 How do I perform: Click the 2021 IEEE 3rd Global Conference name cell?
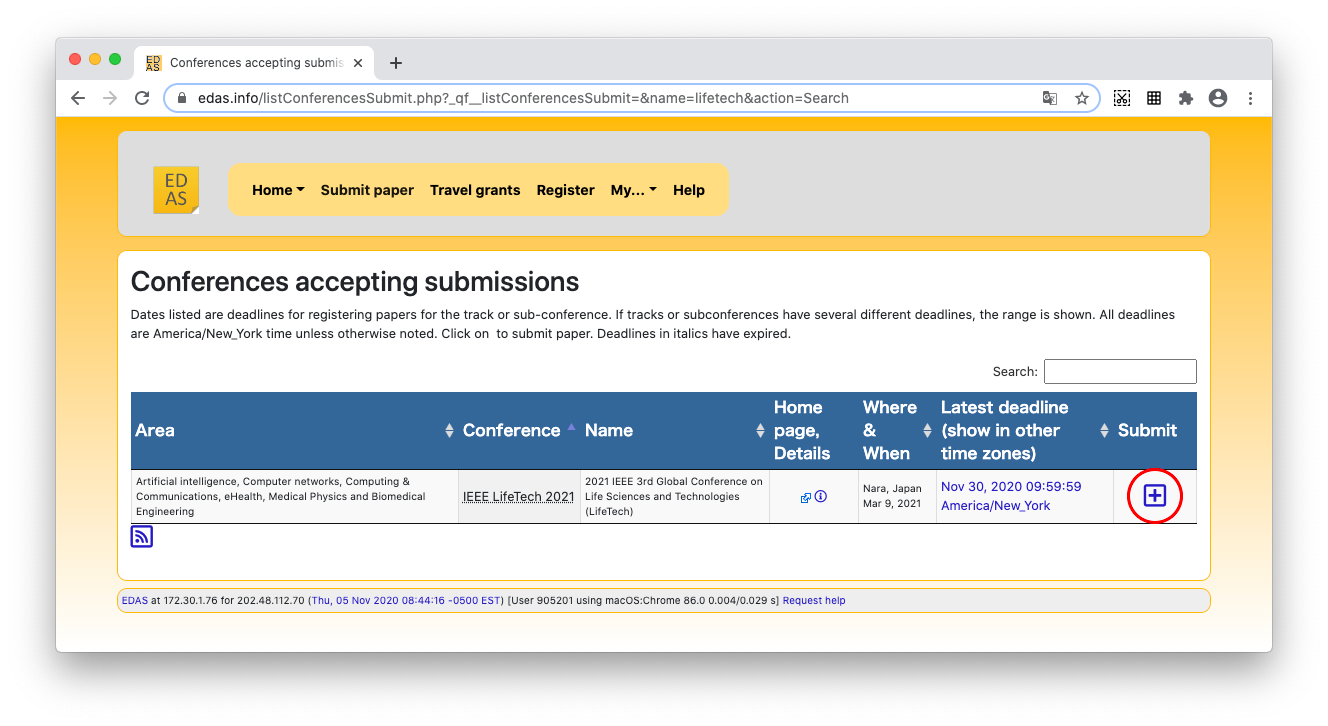tap(674, 496)
